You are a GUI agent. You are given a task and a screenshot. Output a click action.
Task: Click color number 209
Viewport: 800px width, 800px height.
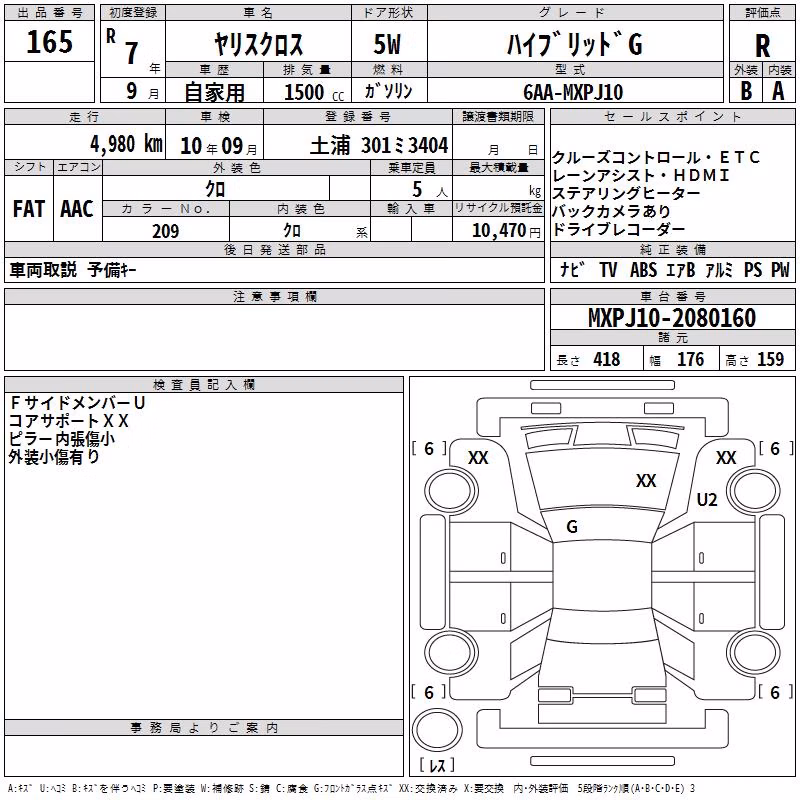click(165, 231)
